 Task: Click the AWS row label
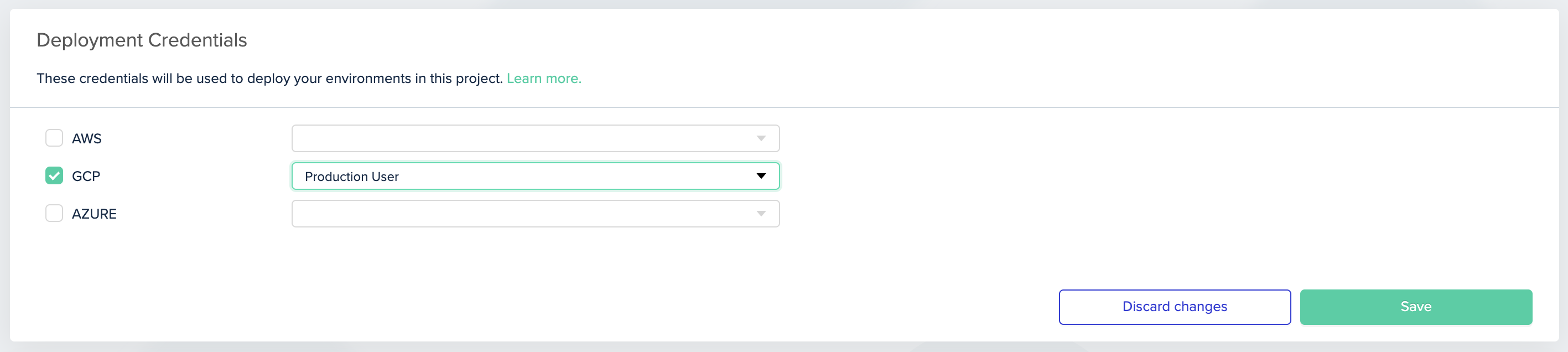pyautogui.click(x=87, y=138)
